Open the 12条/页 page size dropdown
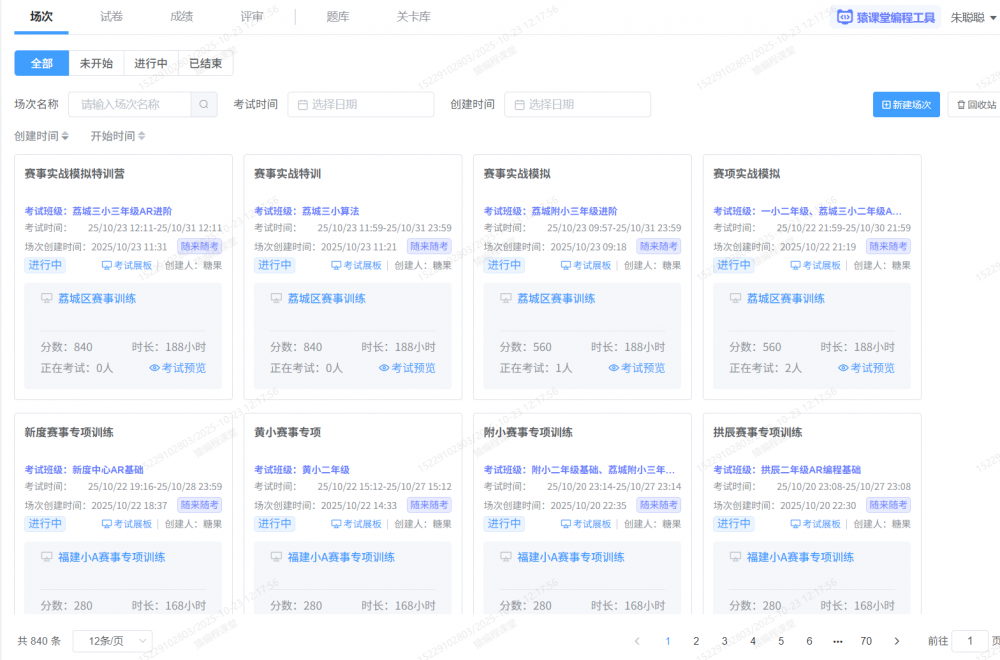The width and height of the screenshot is (1000, 660). [112, 641]
